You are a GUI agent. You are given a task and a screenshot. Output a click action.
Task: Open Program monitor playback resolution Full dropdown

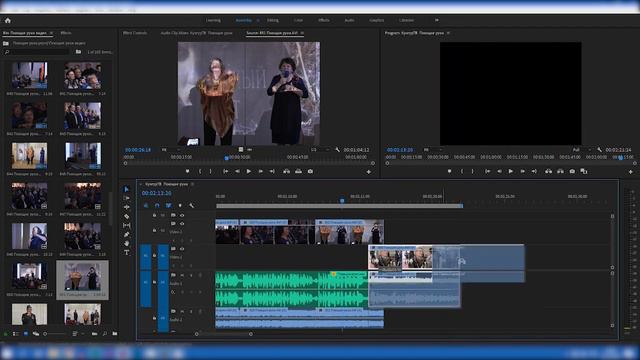coord(581,150)
